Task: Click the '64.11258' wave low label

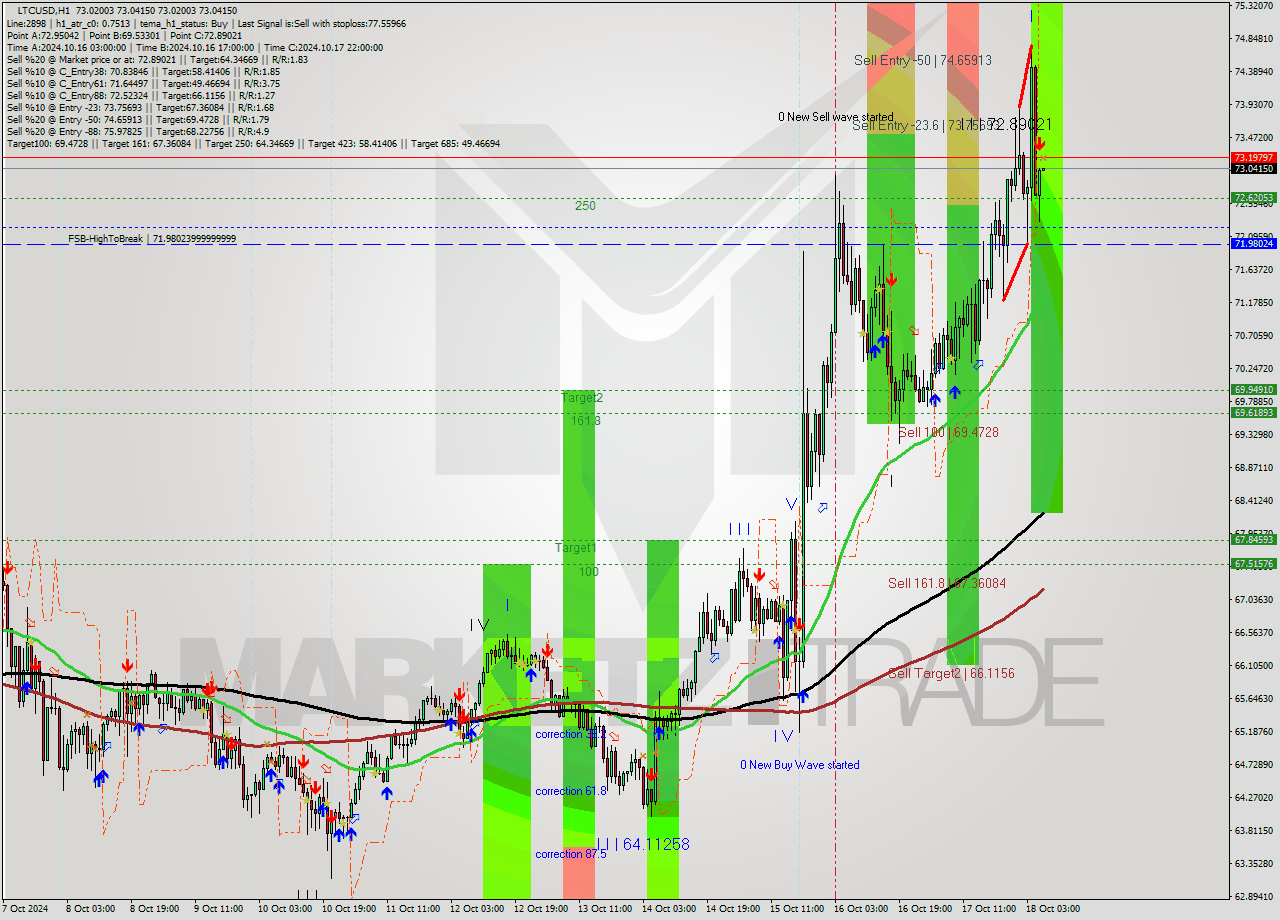Action: tap(656, 844)
